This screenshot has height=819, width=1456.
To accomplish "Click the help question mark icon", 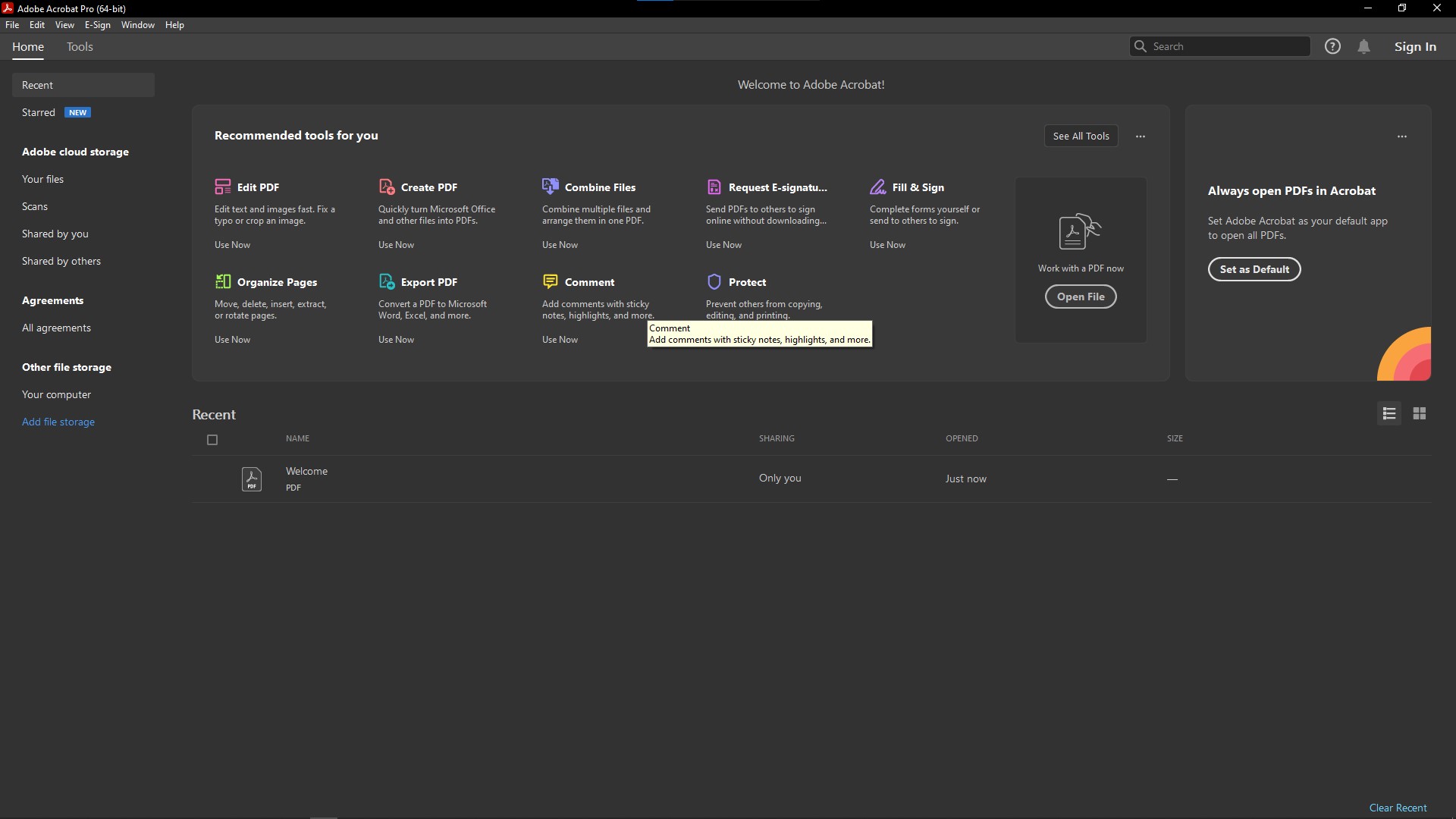I will [1332, 46].
